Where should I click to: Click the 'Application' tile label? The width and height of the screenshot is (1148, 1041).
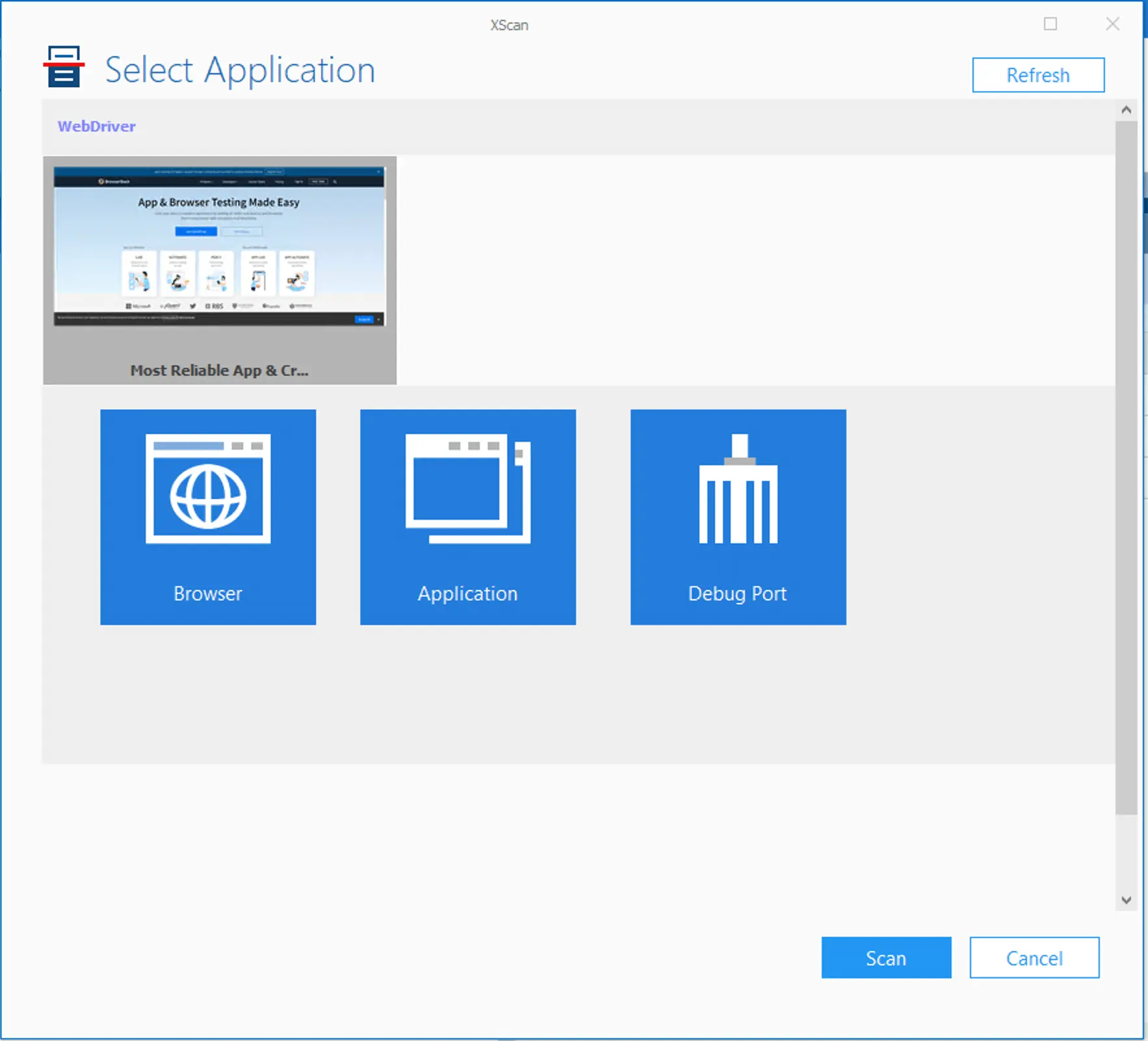coord(467,593)
